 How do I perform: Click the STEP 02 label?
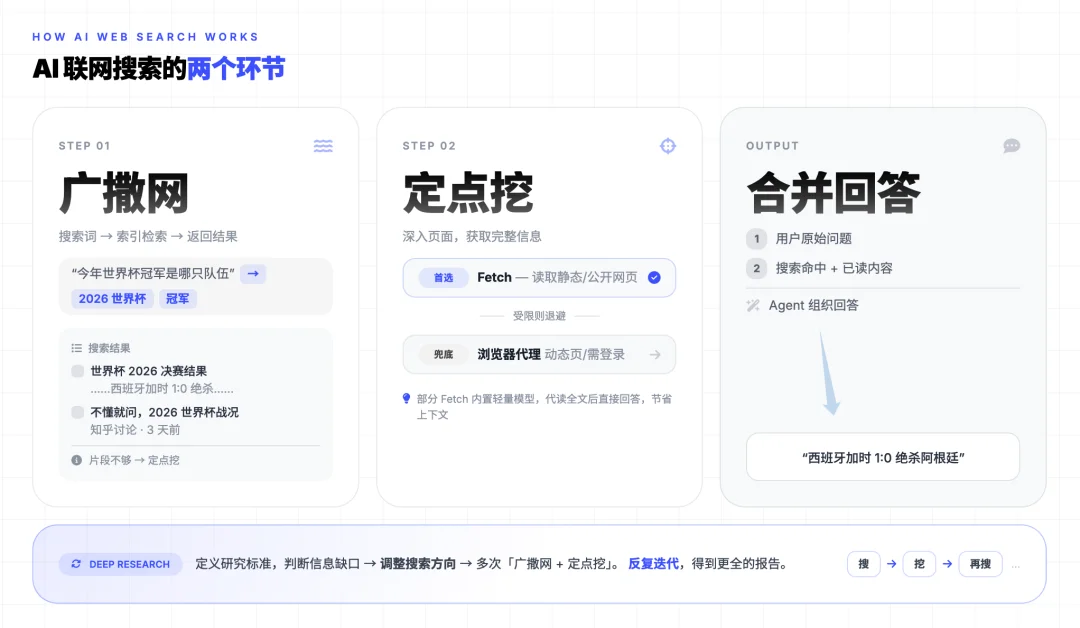point(429,146)
